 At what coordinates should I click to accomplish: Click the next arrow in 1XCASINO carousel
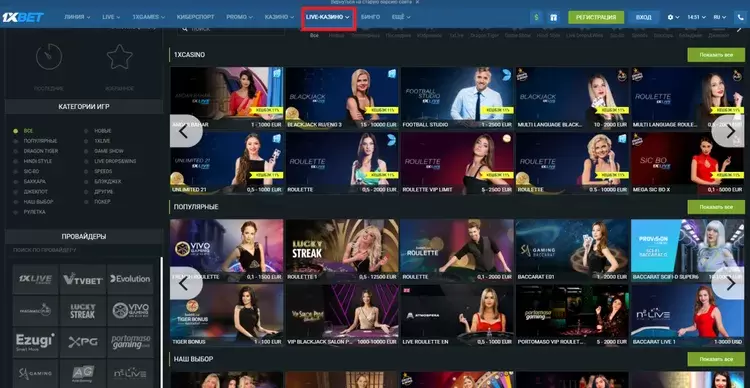tap(728, 131)
